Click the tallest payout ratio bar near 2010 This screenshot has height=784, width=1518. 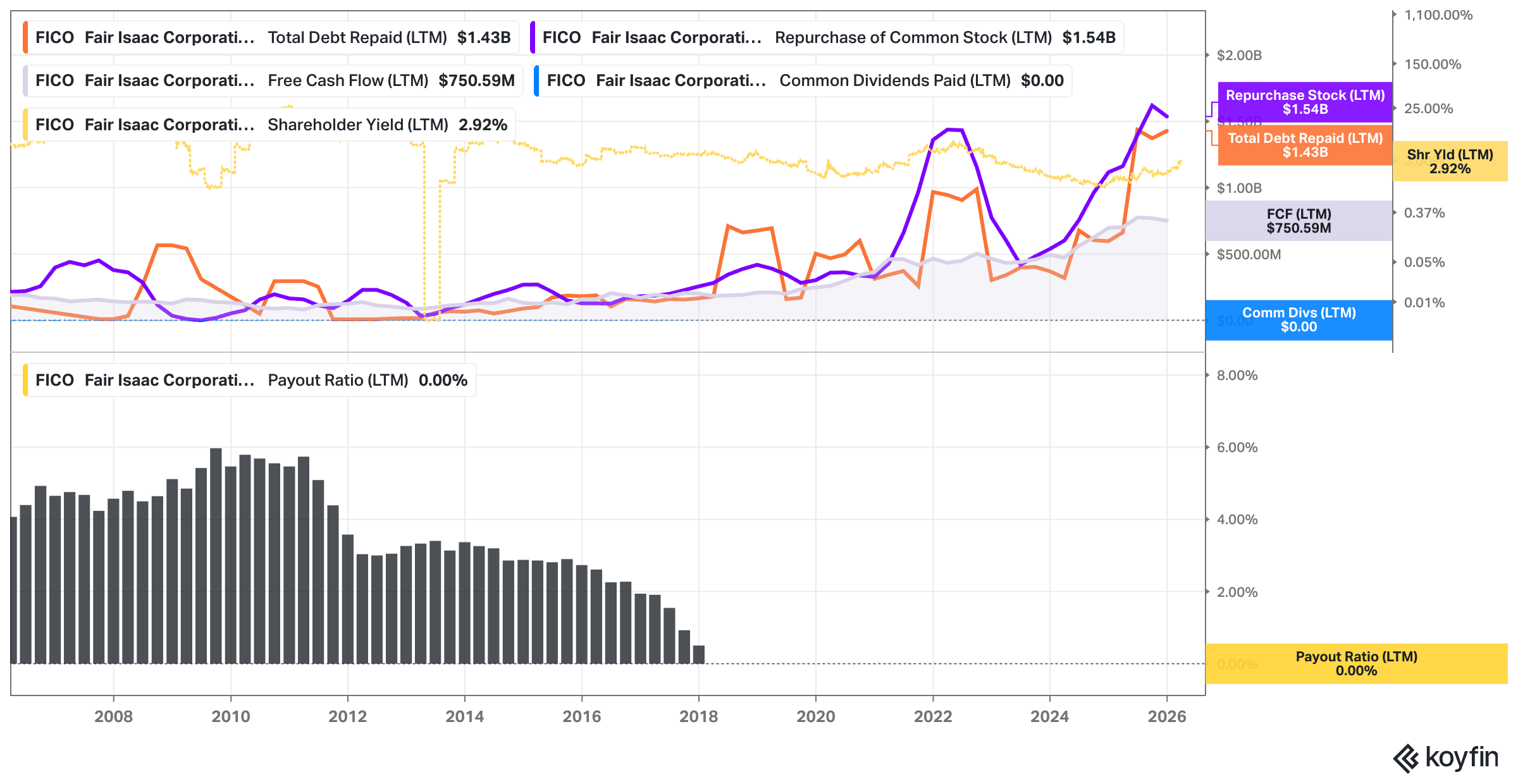coord(216,556)
